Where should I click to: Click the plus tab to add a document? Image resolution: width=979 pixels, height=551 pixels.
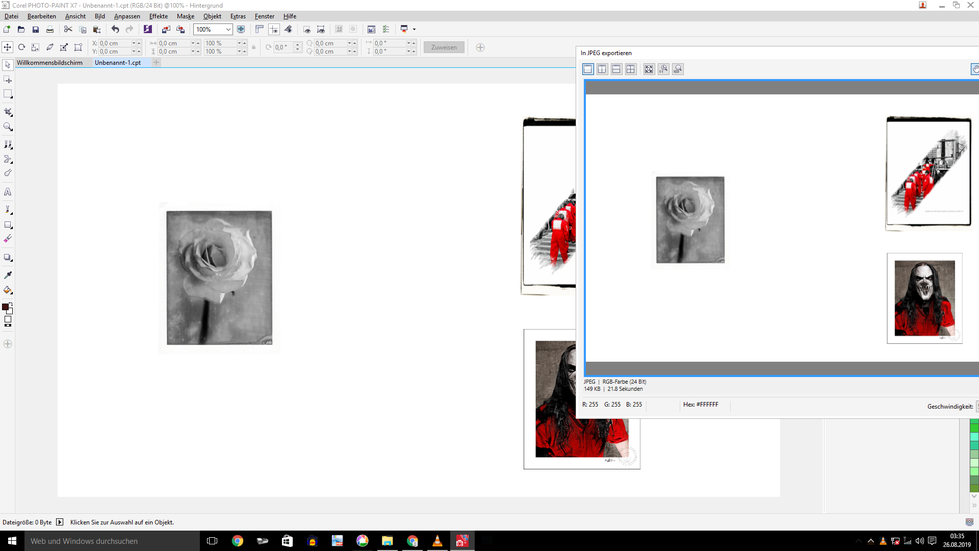tap(156, 62)
